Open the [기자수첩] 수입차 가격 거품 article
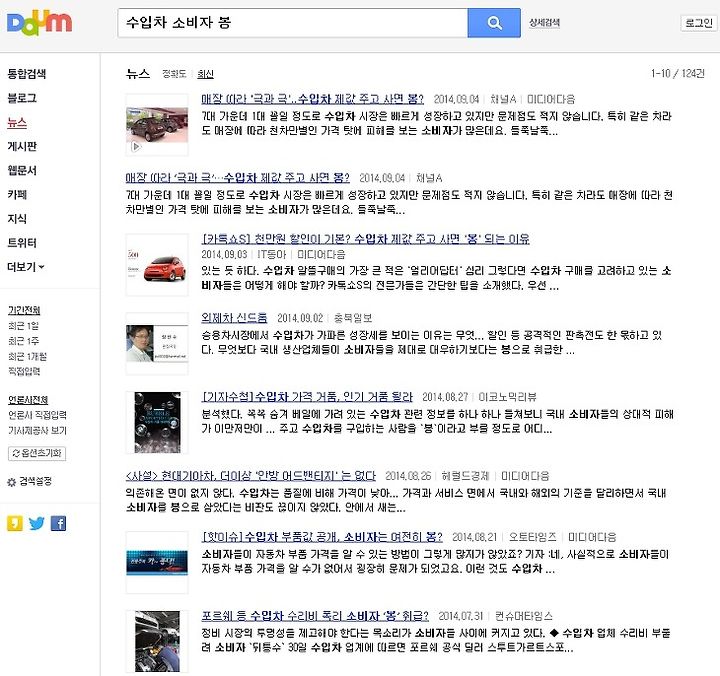This screenshot has height=676, width=720. coord(307,397)
